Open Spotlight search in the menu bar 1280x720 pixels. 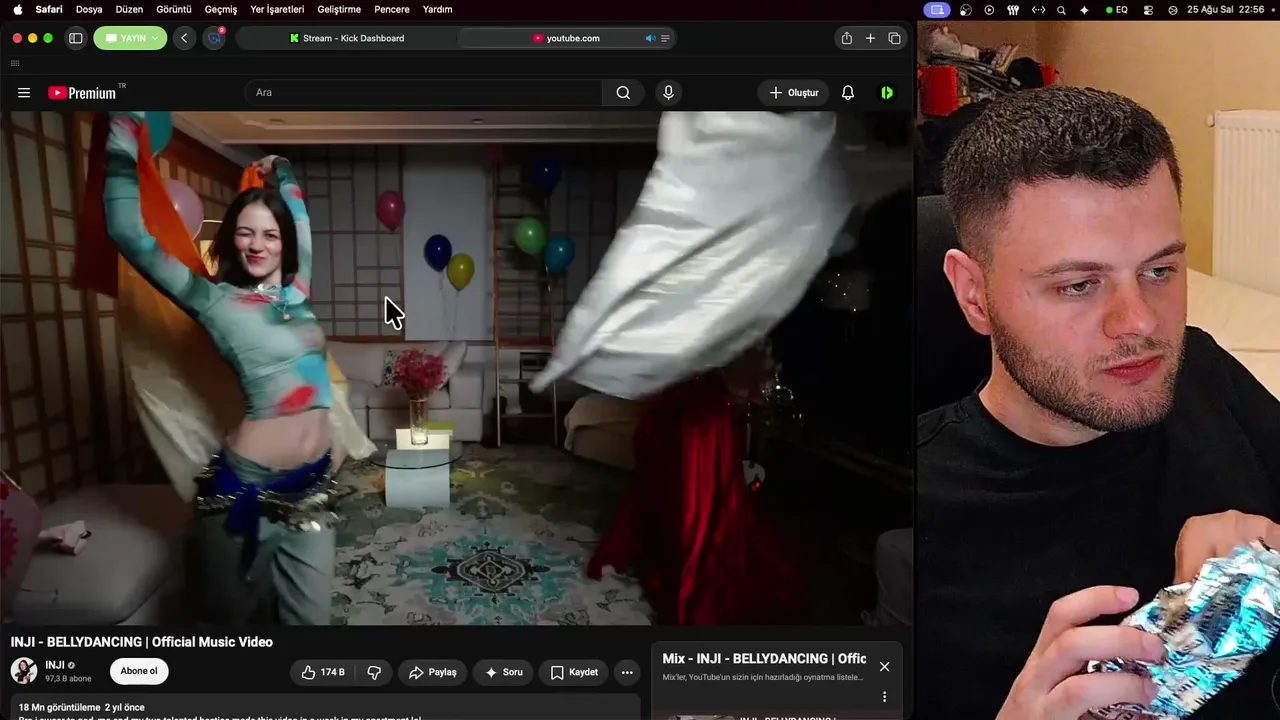click(1061, 10)
